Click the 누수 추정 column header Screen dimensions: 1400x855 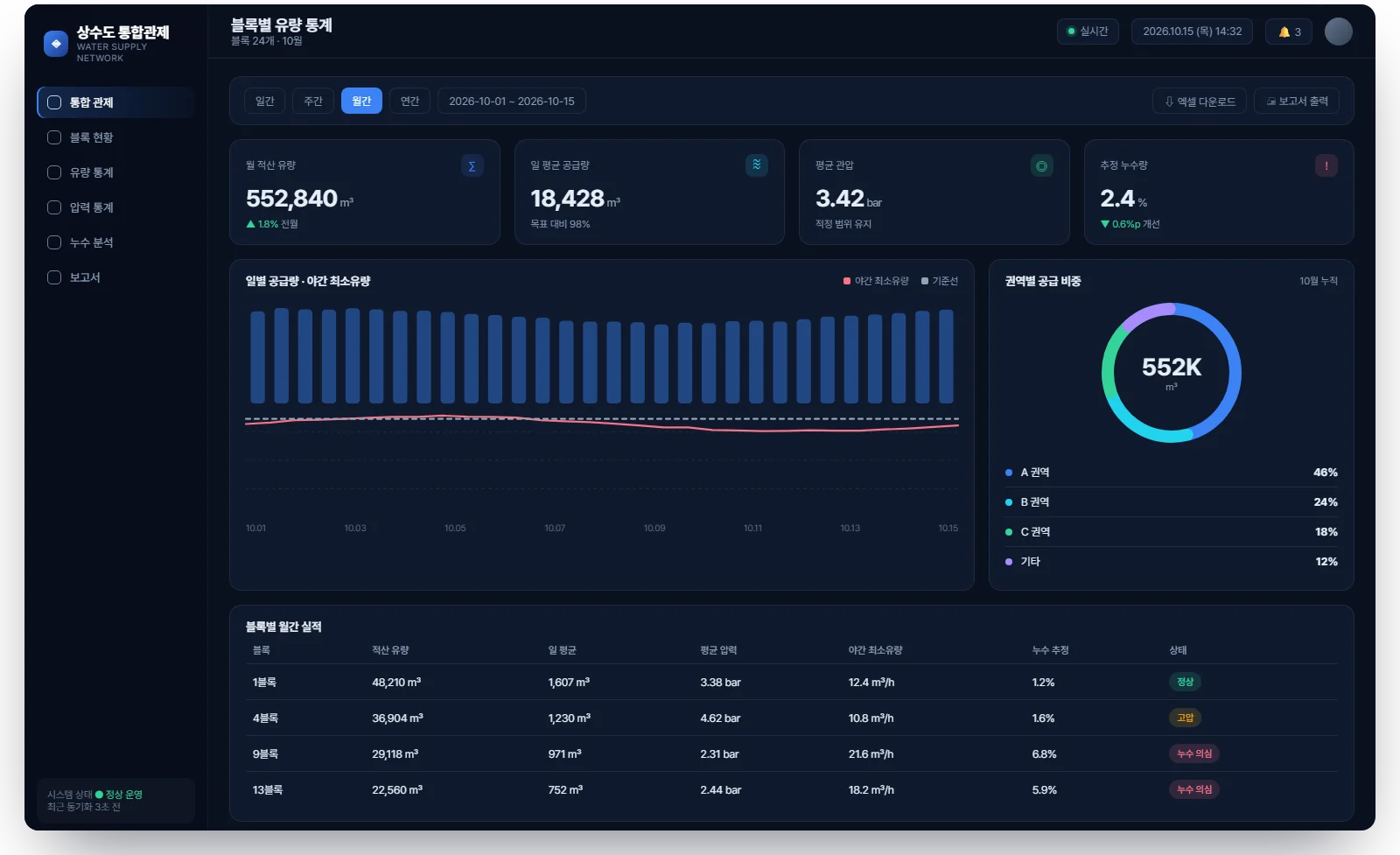click(x=1050, y=650)
